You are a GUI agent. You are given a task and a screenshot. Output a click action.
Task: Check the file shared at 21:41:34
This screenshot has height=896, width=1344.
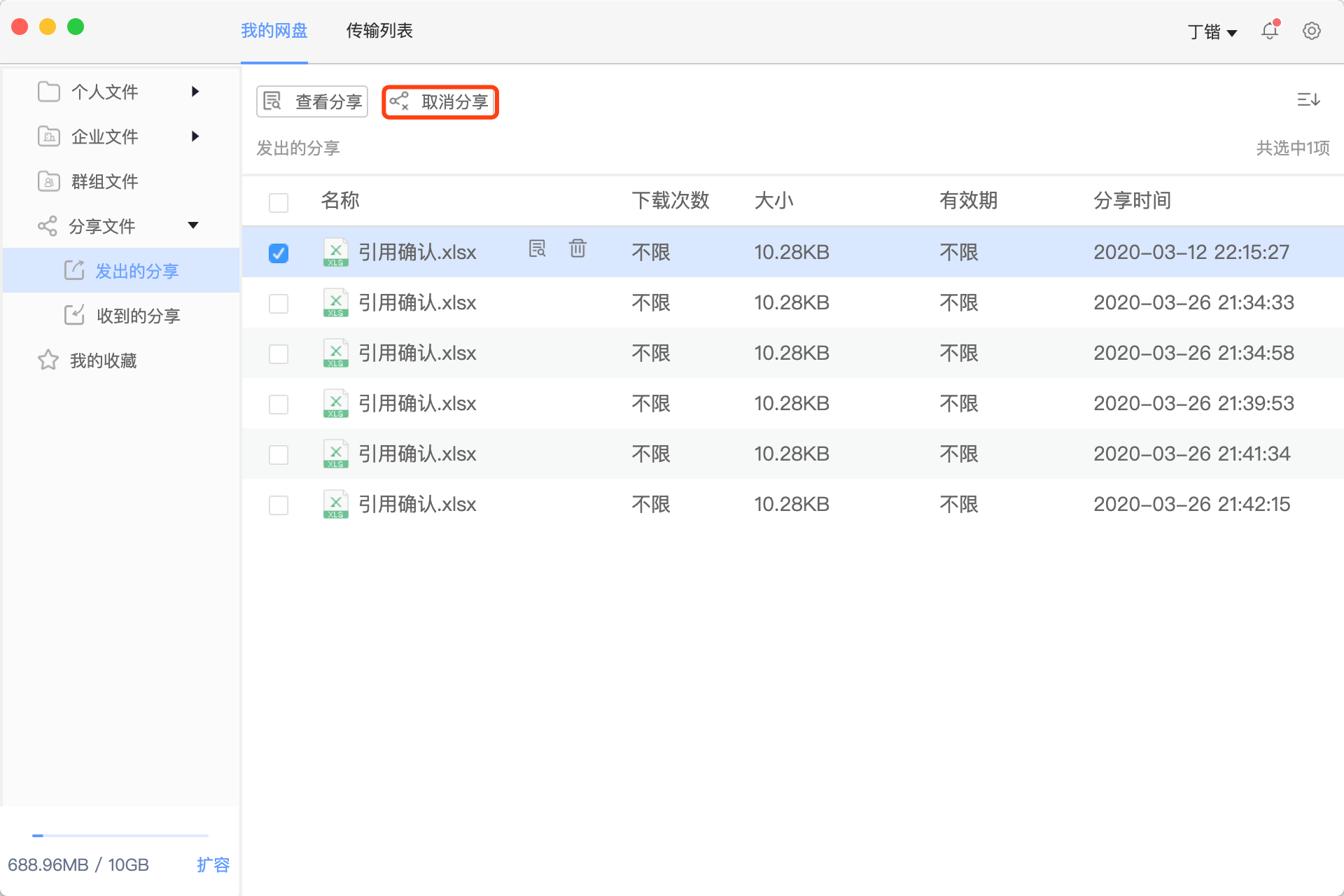[x=279, y=454]
